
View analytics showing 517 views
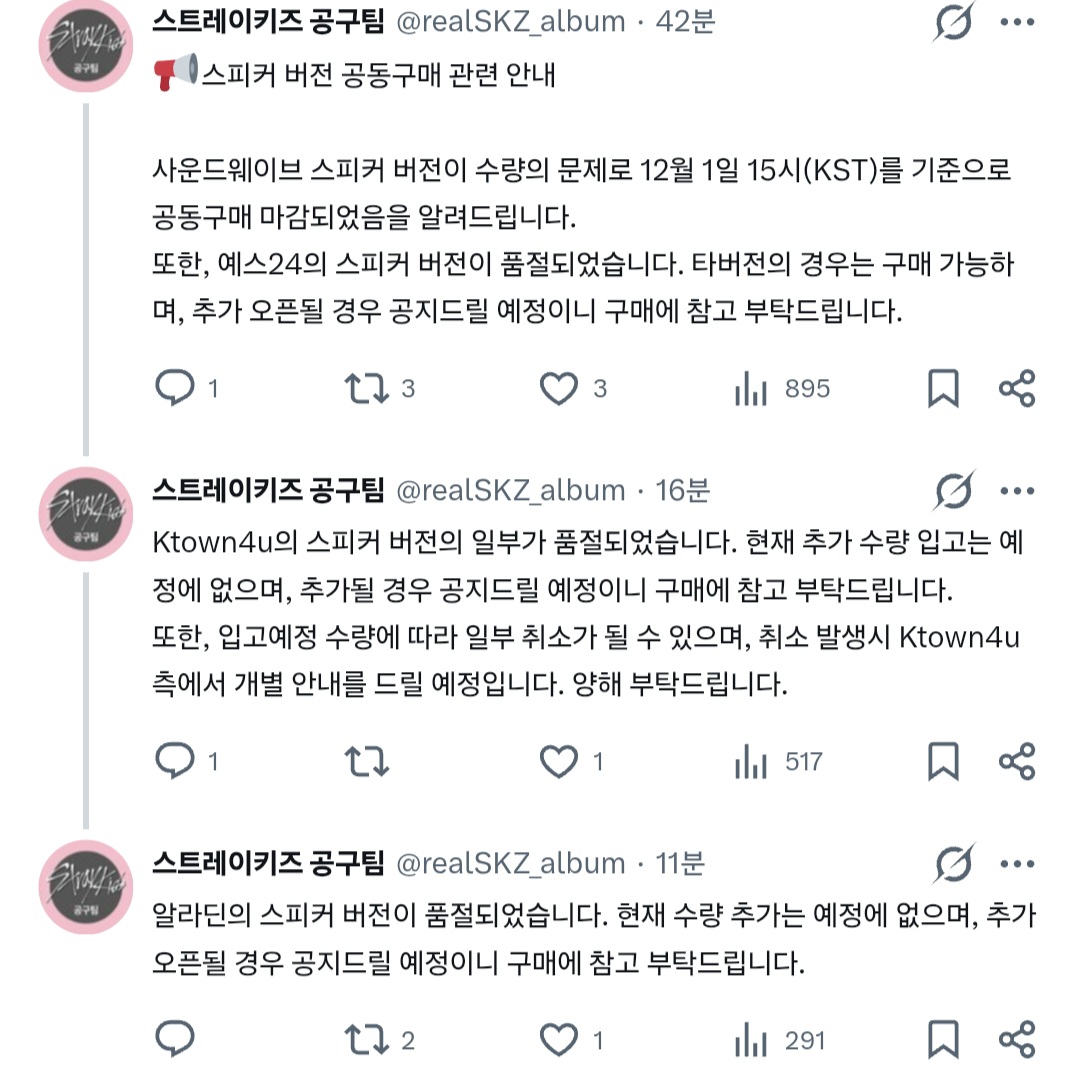coord(751,763)
